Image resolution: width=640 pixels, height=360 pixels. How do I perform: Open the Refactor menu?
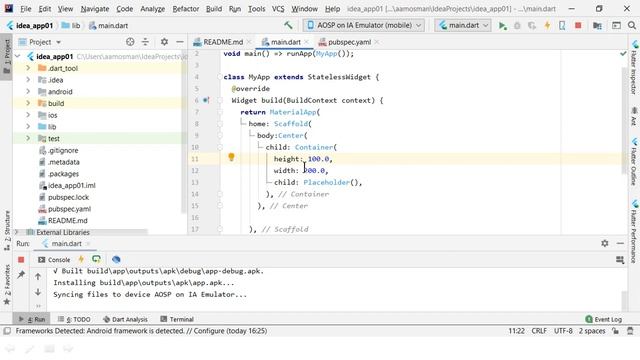click(185, 9)
